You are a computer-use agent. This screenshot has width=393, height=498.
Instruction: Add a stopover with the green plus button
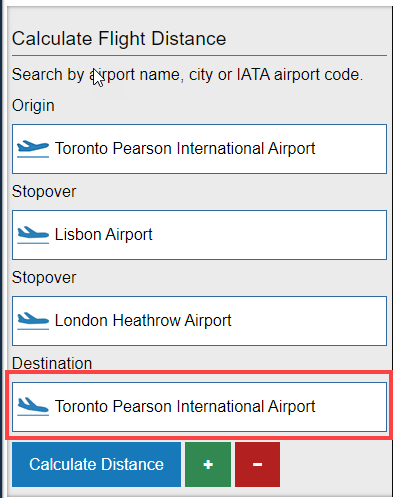[x=208, y=464]
